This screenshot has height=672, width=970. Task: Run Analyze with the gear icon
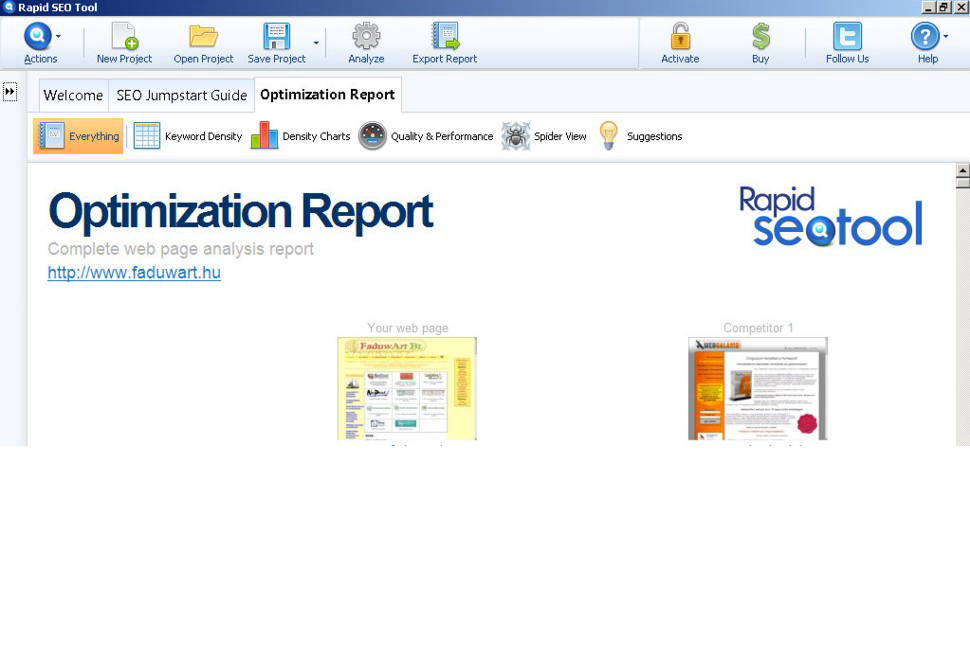(366, 37)
